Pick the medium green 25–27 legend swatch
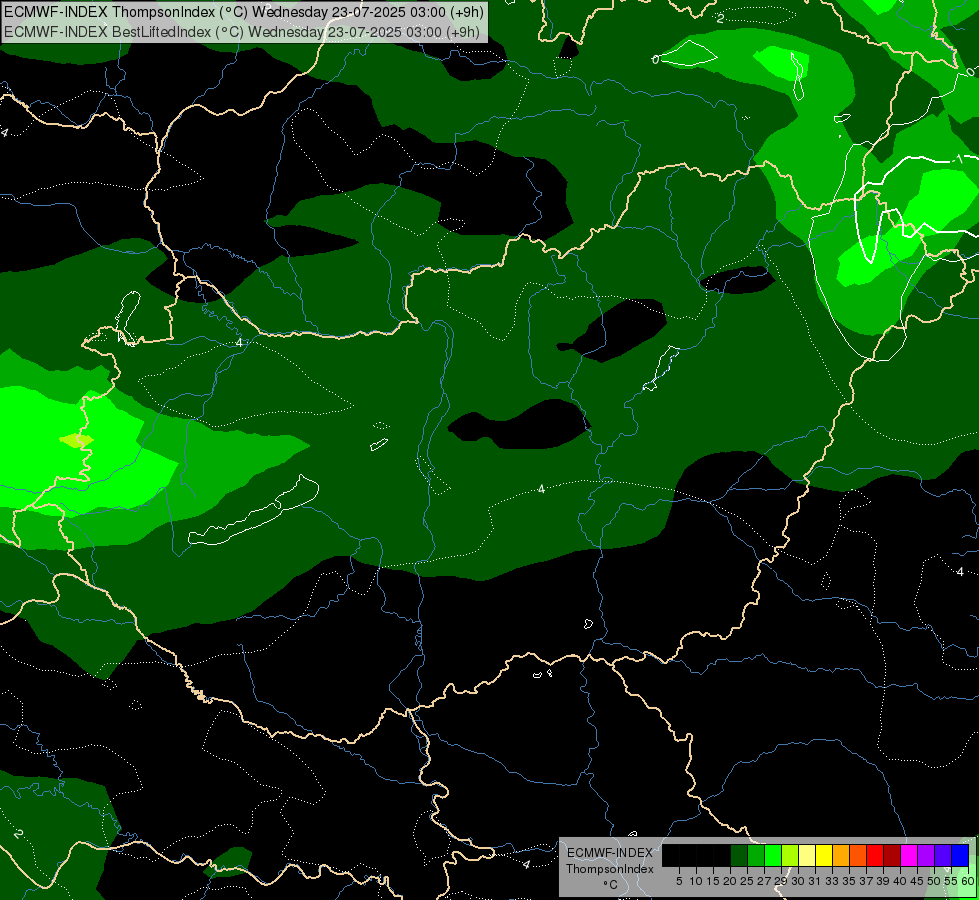Viewport: 979px width, 900px height. coord(755,855)
